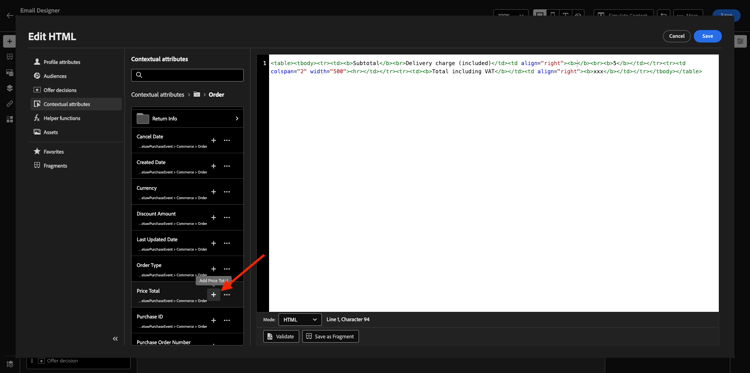Add the Last Updated Date attribute with plus
The width and height of the screenshot is (750, 373).
213,243
